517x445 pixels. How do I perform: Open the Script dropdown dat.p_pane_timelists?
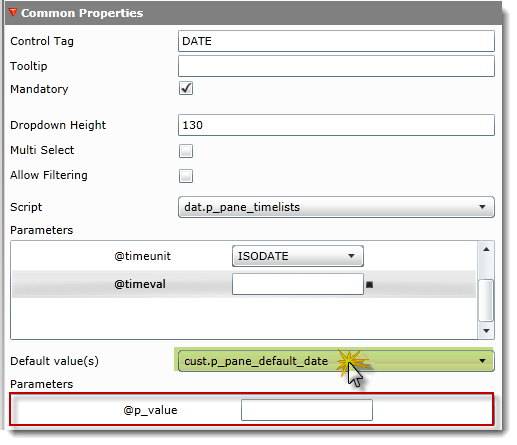(336, 207)
